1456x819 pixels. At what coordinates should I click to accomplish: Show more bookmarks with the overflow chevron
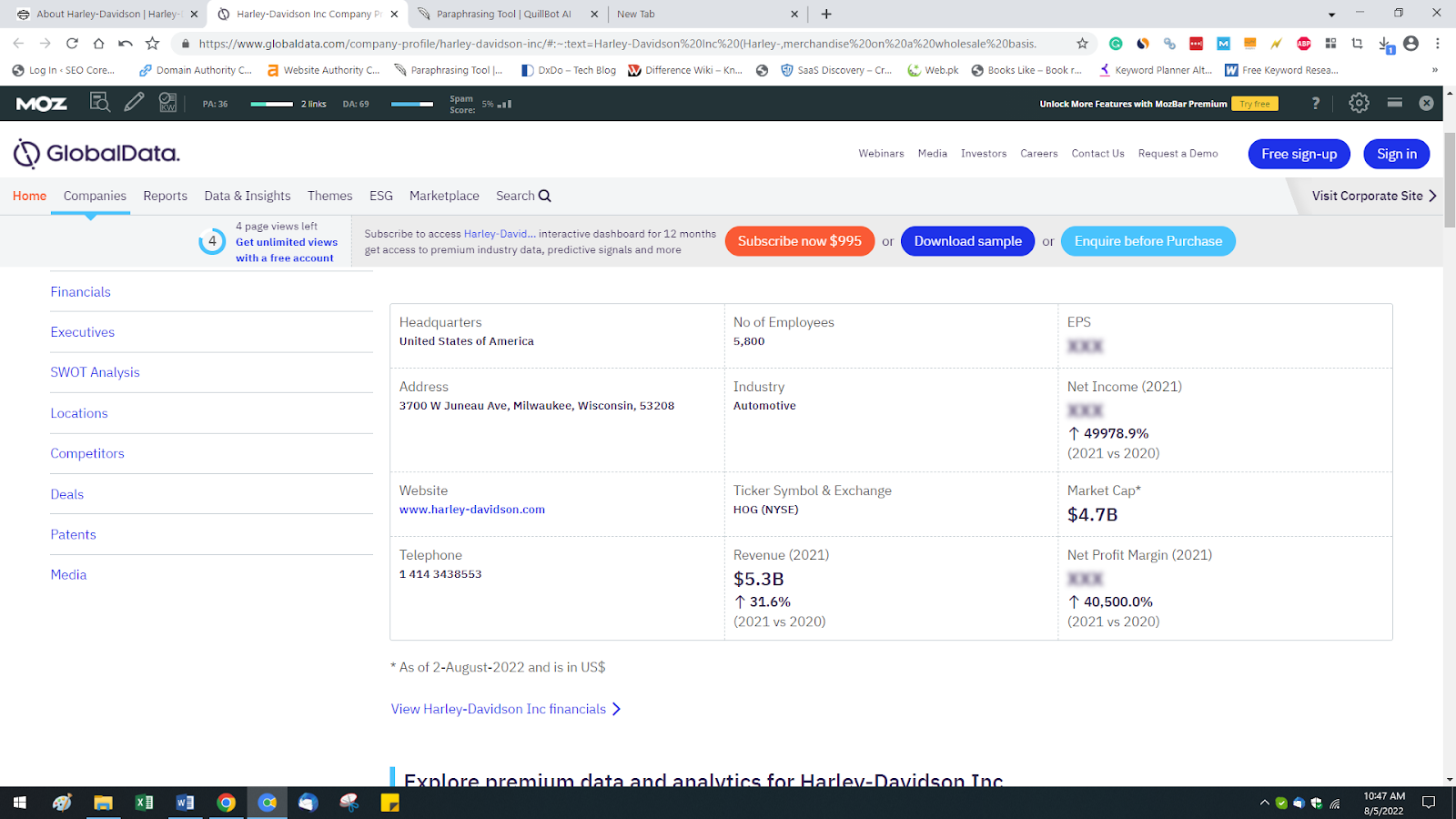pos(1435,70)
